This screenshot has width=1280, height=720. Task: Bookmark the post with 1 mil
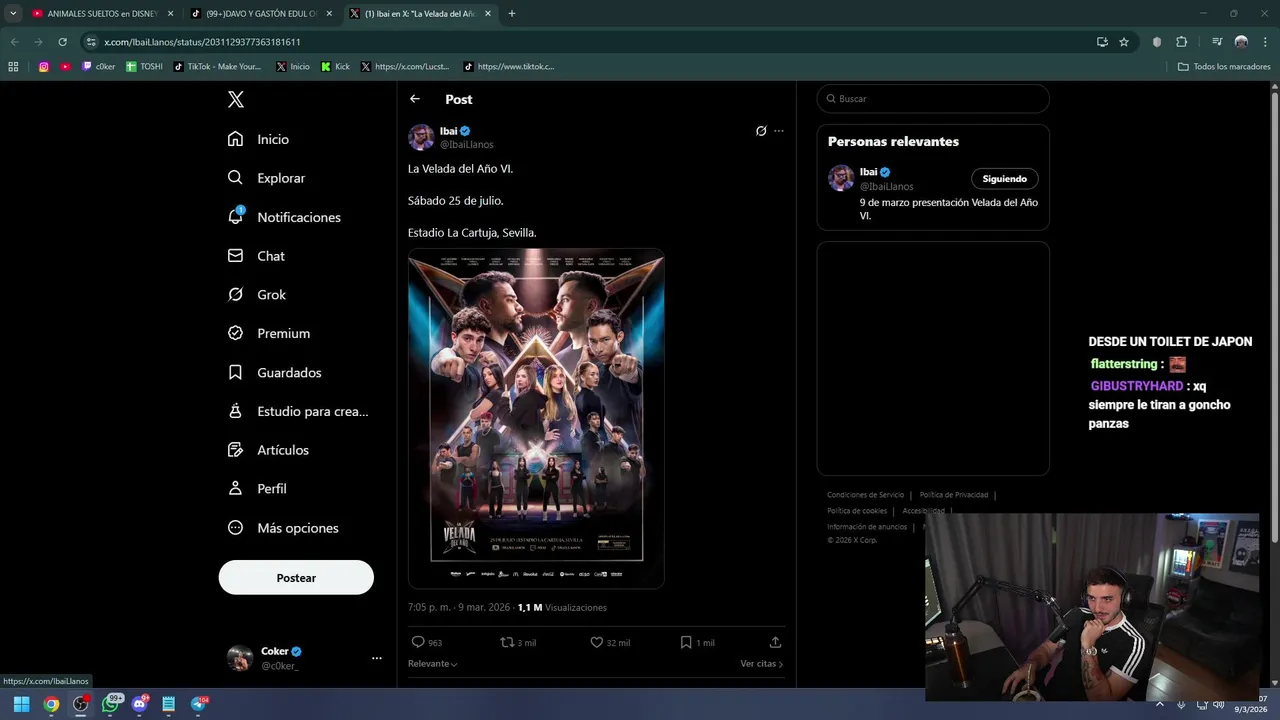tap(686, 642)
